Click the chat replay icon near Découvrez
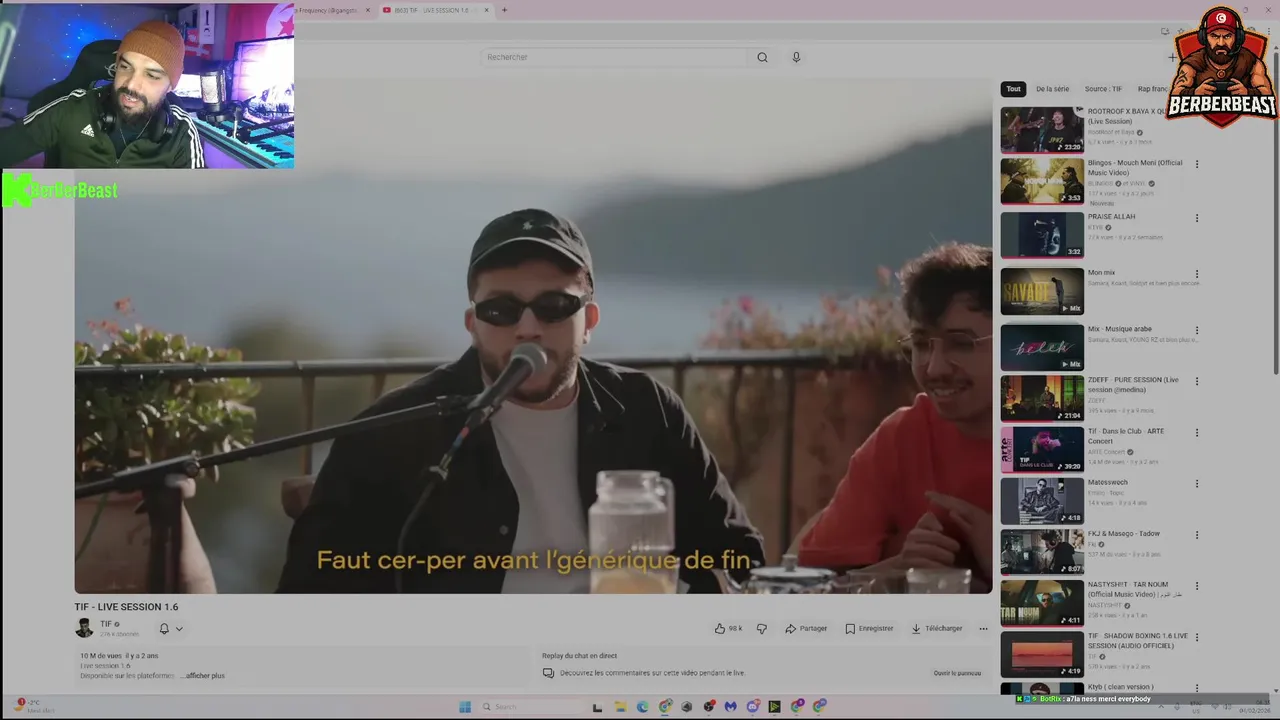 click(548, 673)
